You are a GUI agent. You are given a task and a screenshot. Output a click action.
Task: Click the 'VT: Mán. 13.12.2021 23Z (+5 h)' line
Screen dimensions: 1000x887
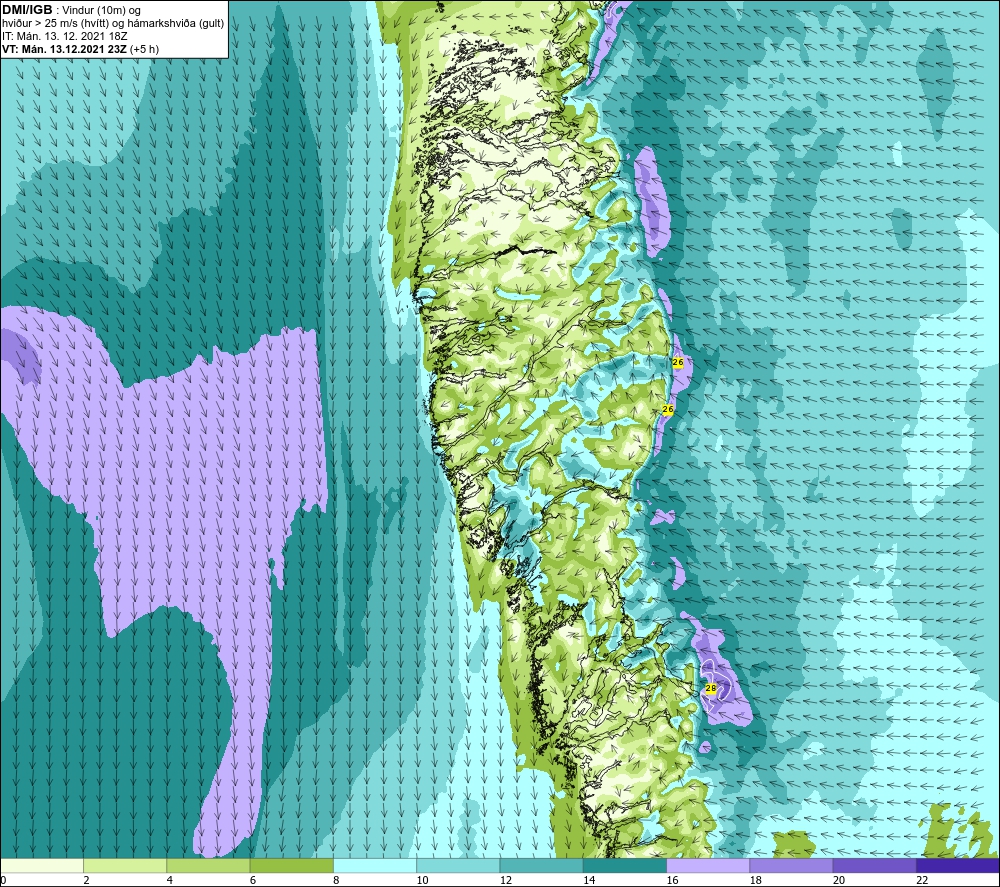[80, 49]
